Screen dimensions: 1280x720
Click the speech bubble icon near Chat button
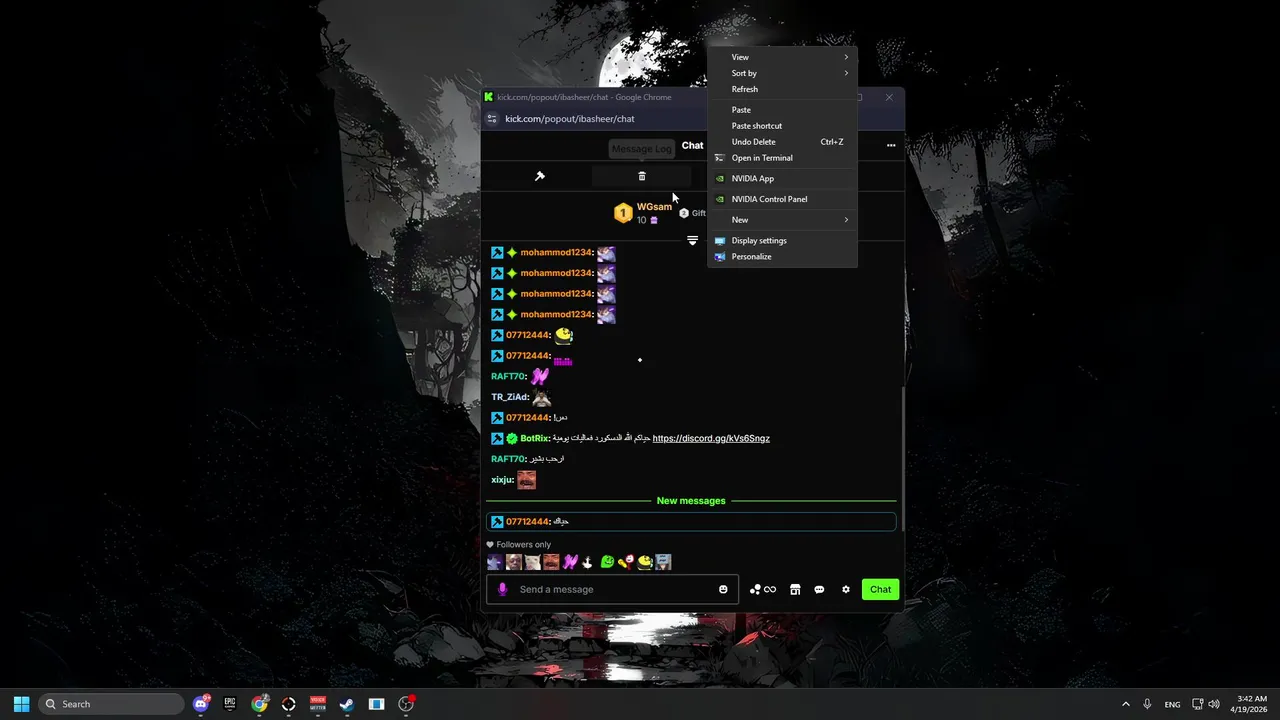pos(819,589)
